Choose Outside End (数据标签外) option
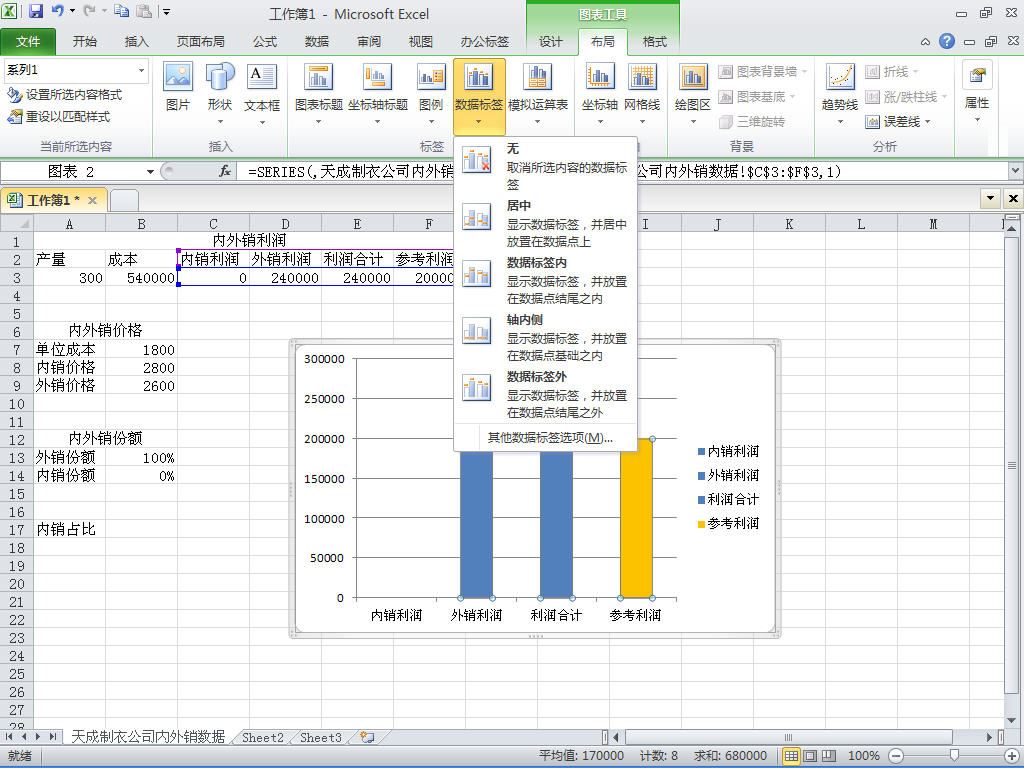Screen dimensions: 1024x768 (x=545, y=394)
